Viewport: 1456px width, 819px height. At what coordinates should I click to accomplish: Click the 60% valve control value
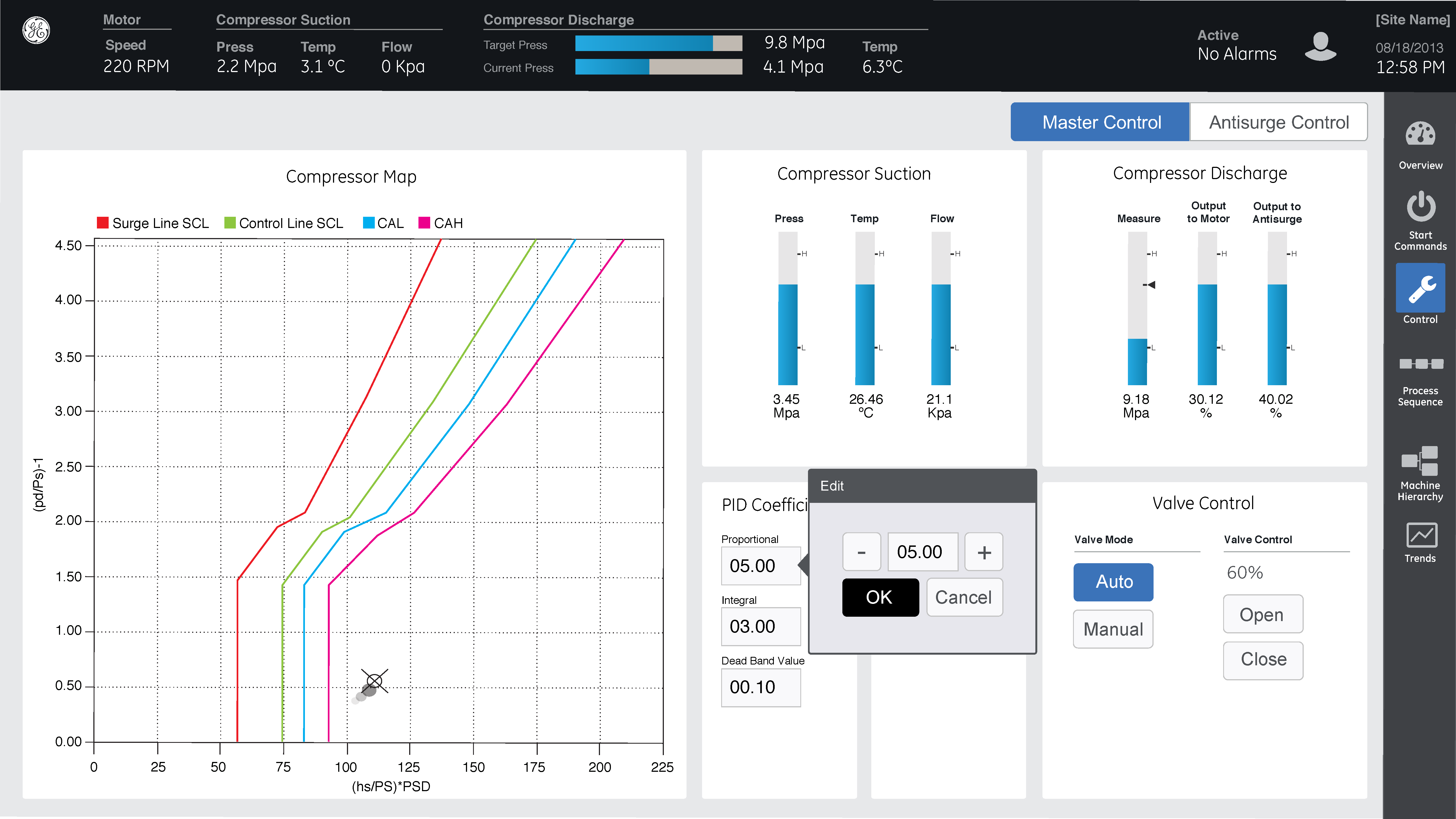[x=1245, y=572]
